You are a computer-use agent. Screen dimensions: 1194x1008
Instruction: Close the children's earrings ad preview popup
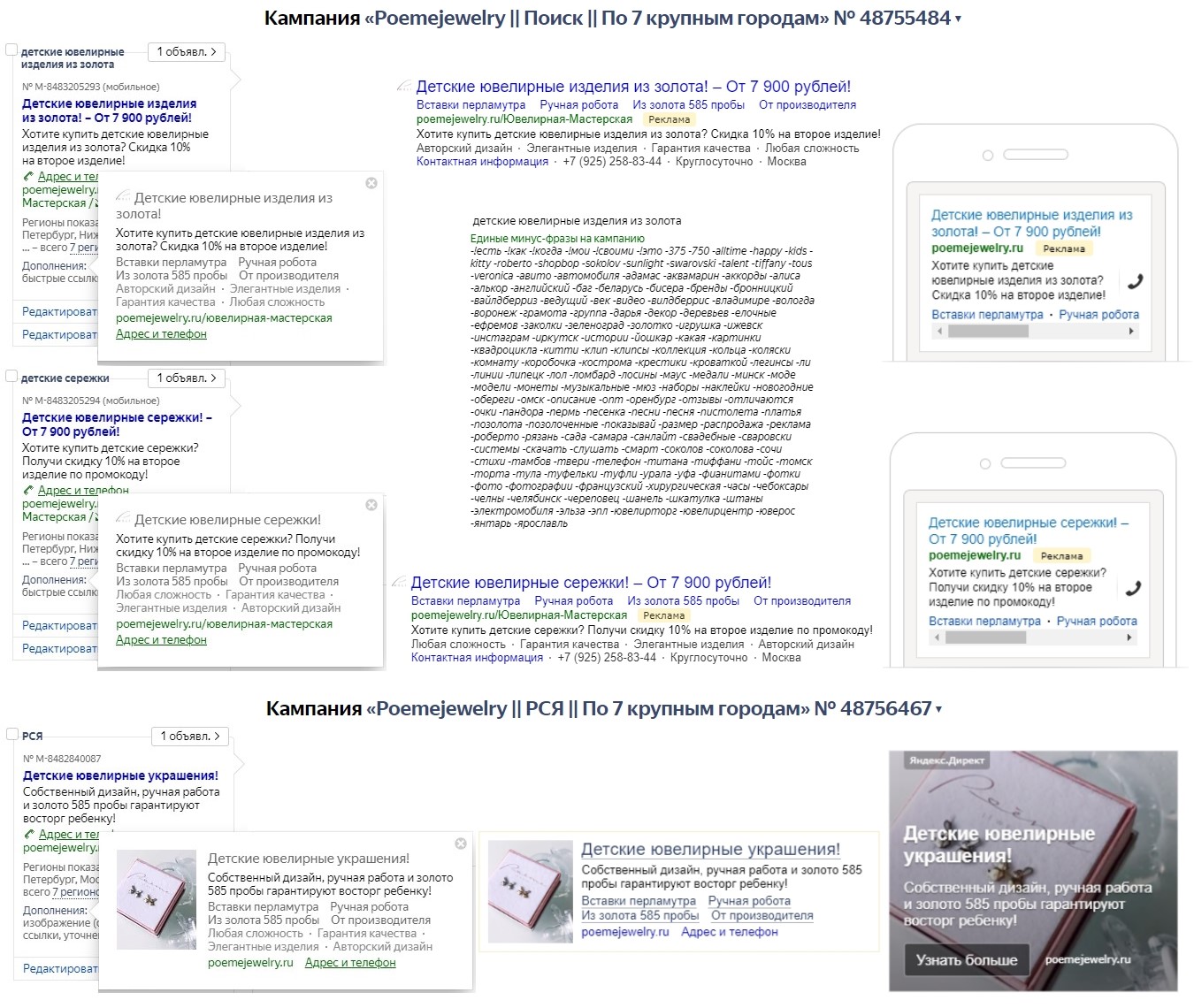point(371,505)
